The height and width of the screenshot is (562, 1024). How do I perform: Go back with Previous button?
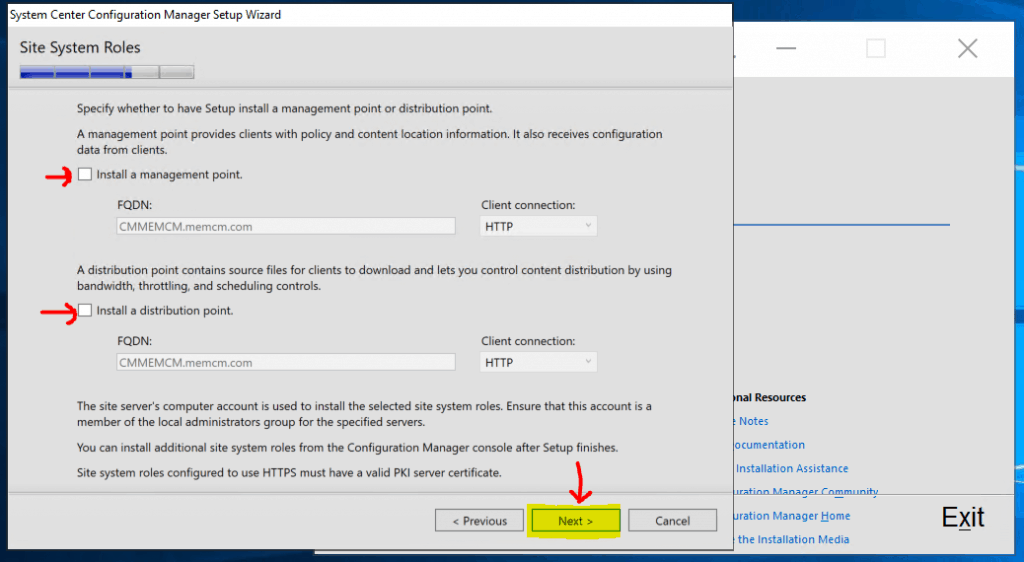tap(479, 521)
